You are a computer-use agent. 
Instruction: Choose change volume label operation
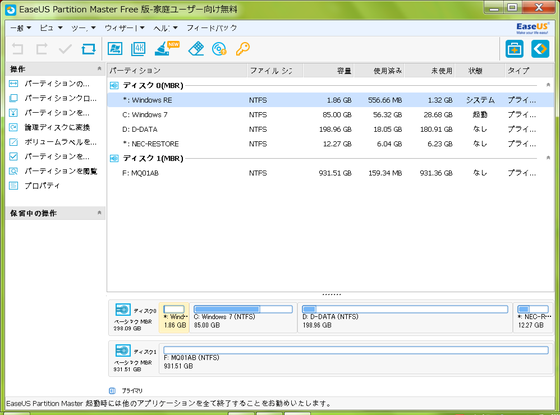pos(52,142)
